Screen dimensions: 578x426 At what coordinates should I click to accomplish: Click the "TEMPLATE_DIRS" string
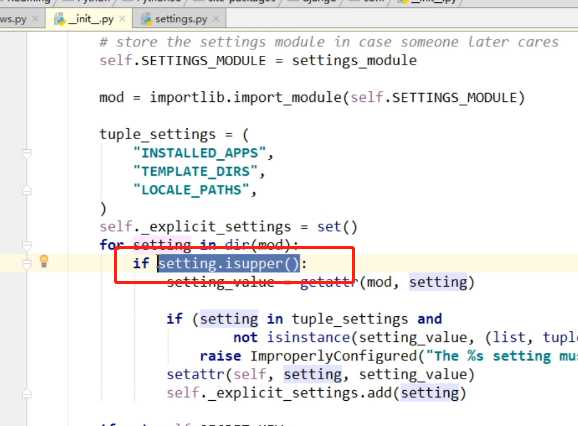point(196,171)
